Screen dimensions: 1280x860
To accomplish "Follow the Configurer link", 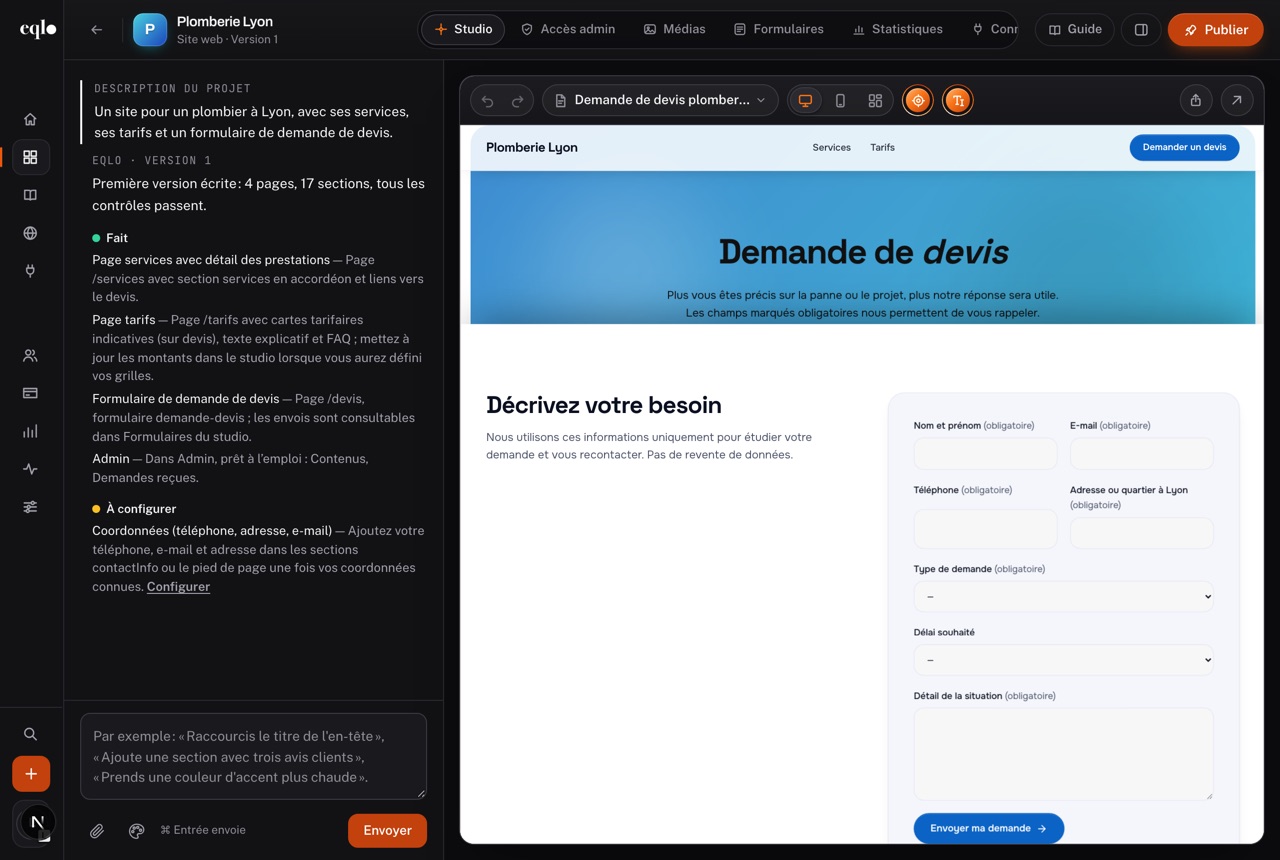I will [x=178, y=587].
